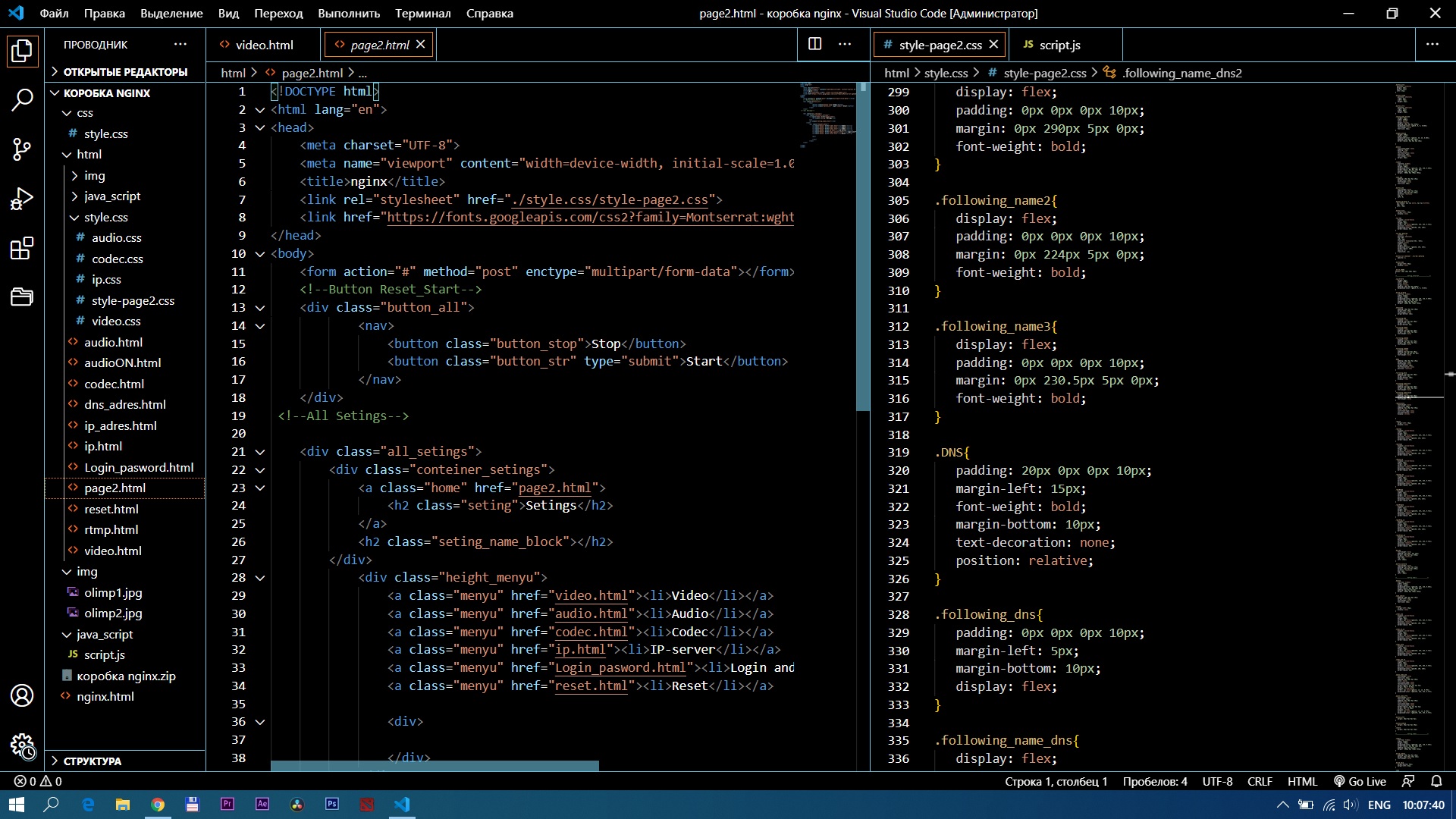
Task: Click the Строка 1, столбец 1 cursor position
Action: tap(1056, 781)
